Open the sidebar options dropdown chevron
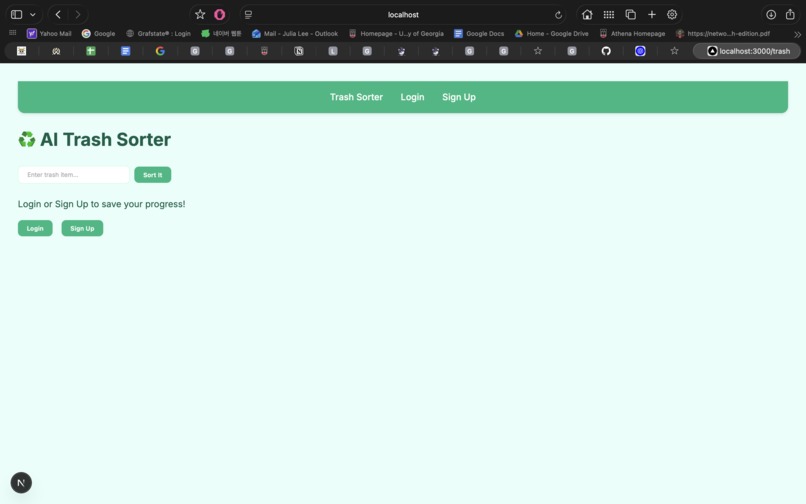806x504 pixels. (x=32, y=14)
